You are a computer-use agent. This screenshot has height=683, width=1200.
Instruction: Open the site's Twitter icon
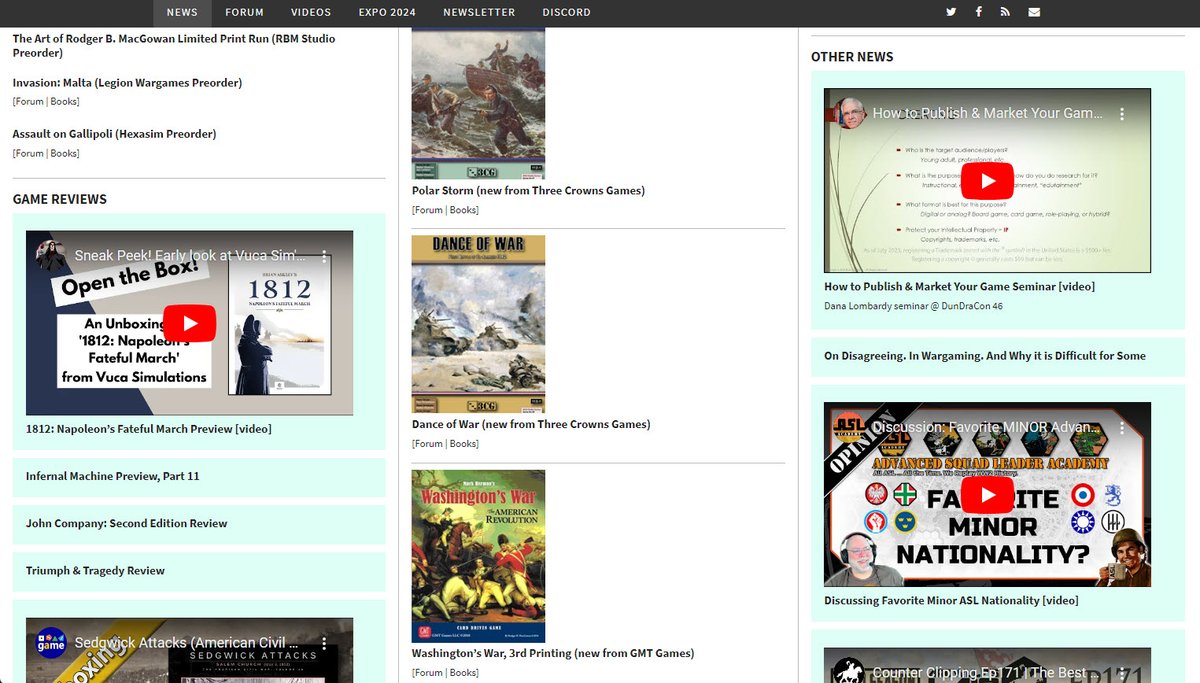point(951,11)
